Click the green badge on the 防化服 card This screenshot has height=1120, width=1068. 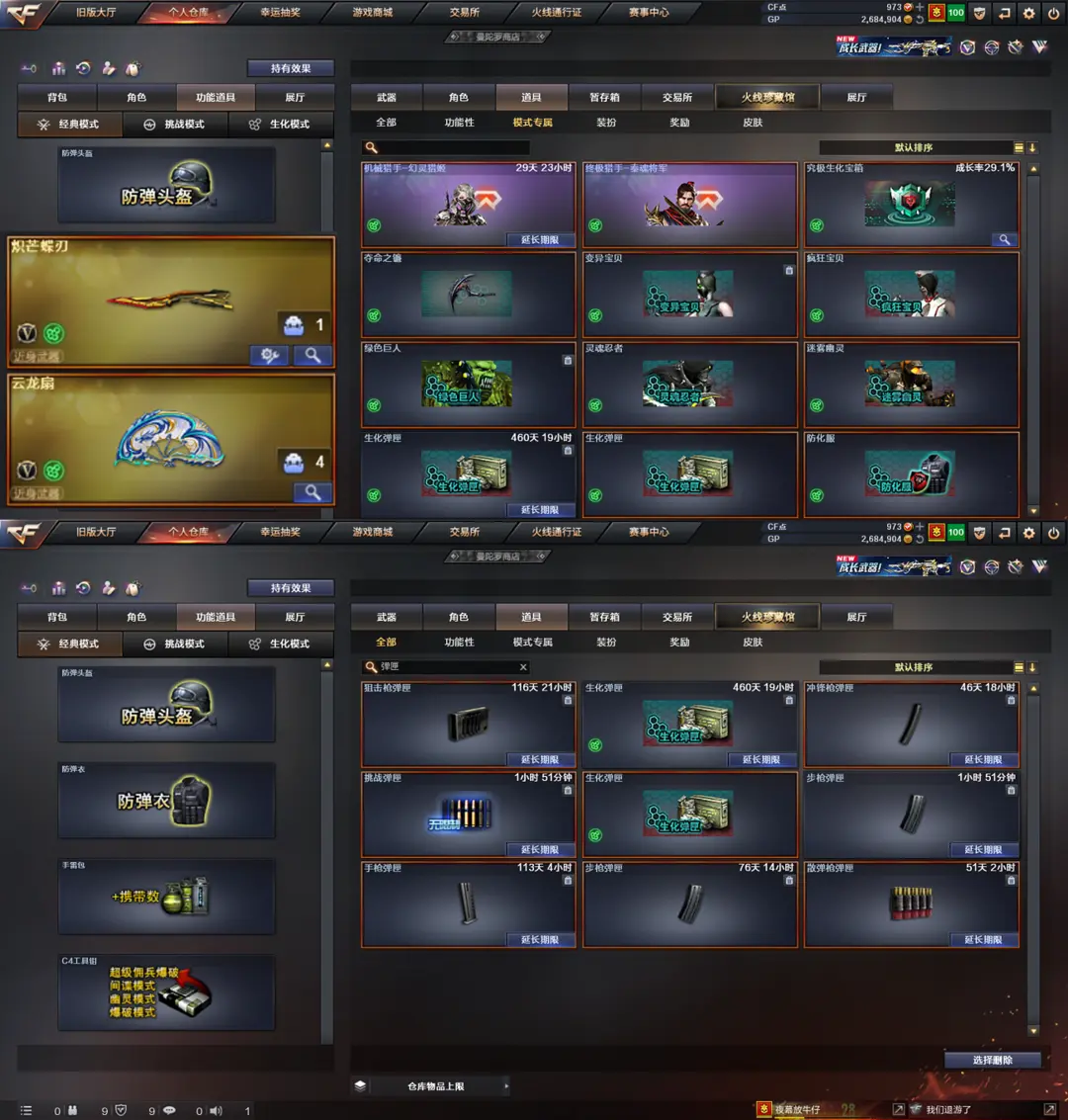(817, 495)
